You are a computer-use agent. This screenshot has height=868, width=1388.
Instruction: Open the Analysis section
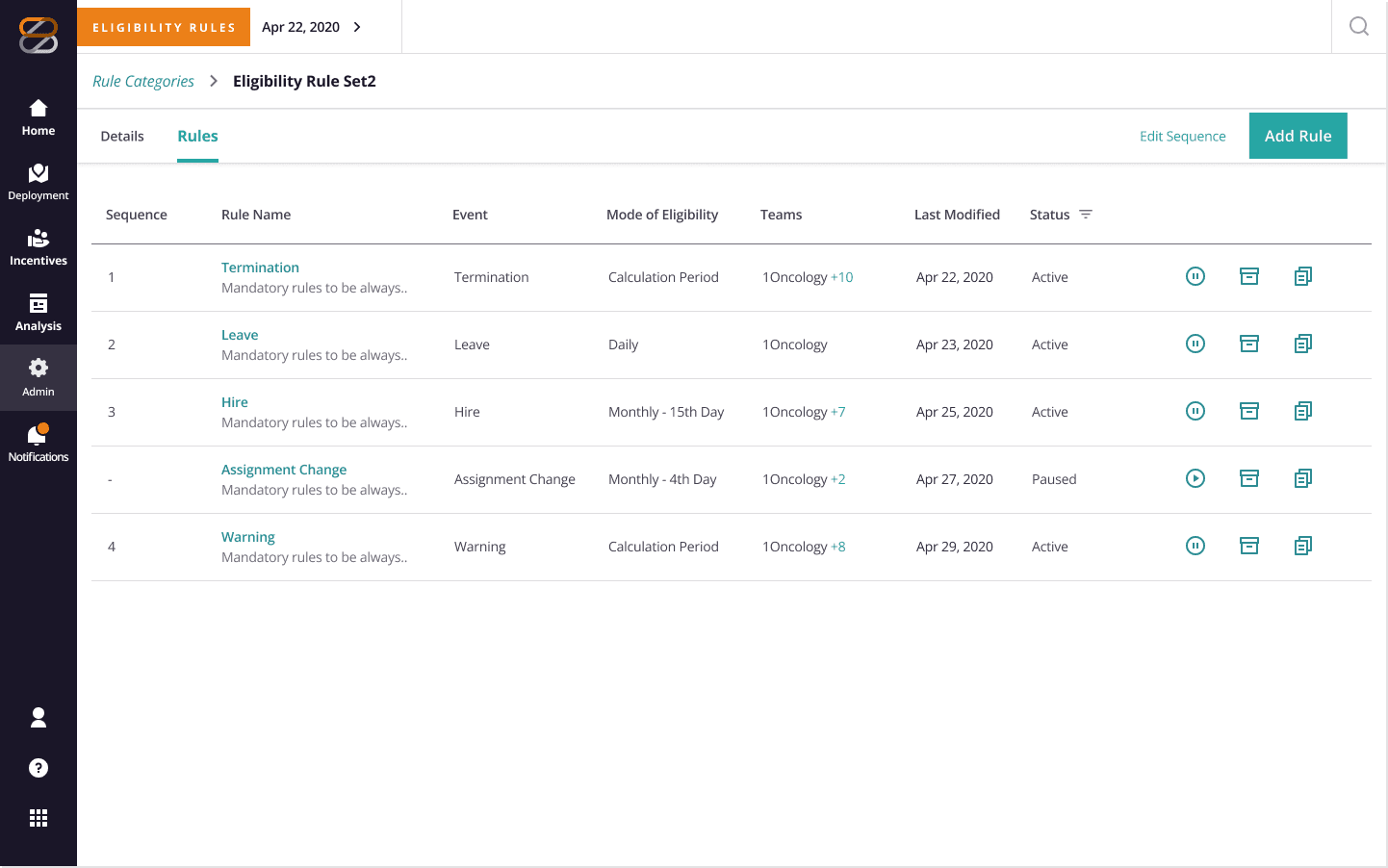pyautogui.click(x=39, y=313)
